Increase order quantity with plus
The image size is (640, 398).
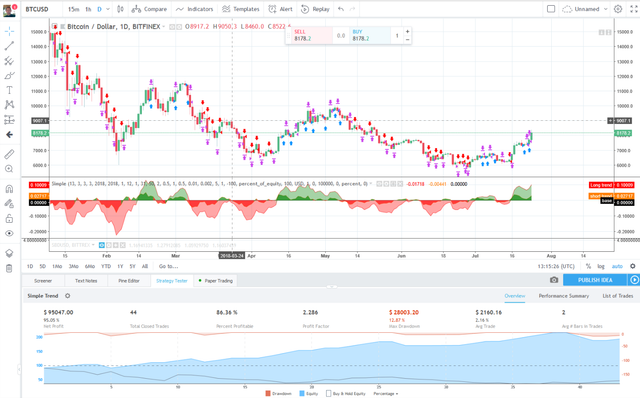407,31
